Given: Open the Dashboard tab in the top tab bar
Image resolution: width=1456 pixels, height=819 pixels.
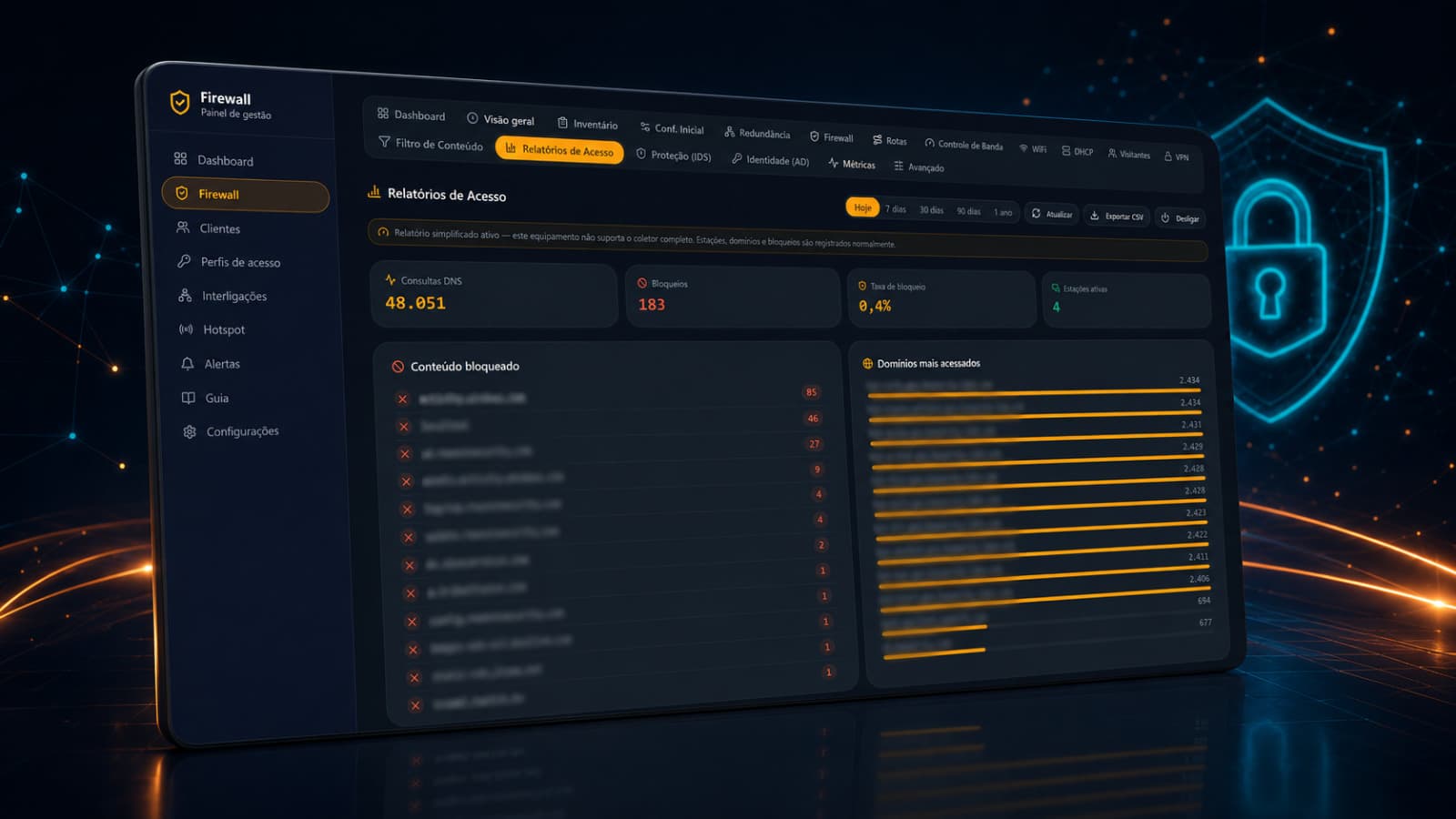Looking at the screenshot, I should click(410, 115).
